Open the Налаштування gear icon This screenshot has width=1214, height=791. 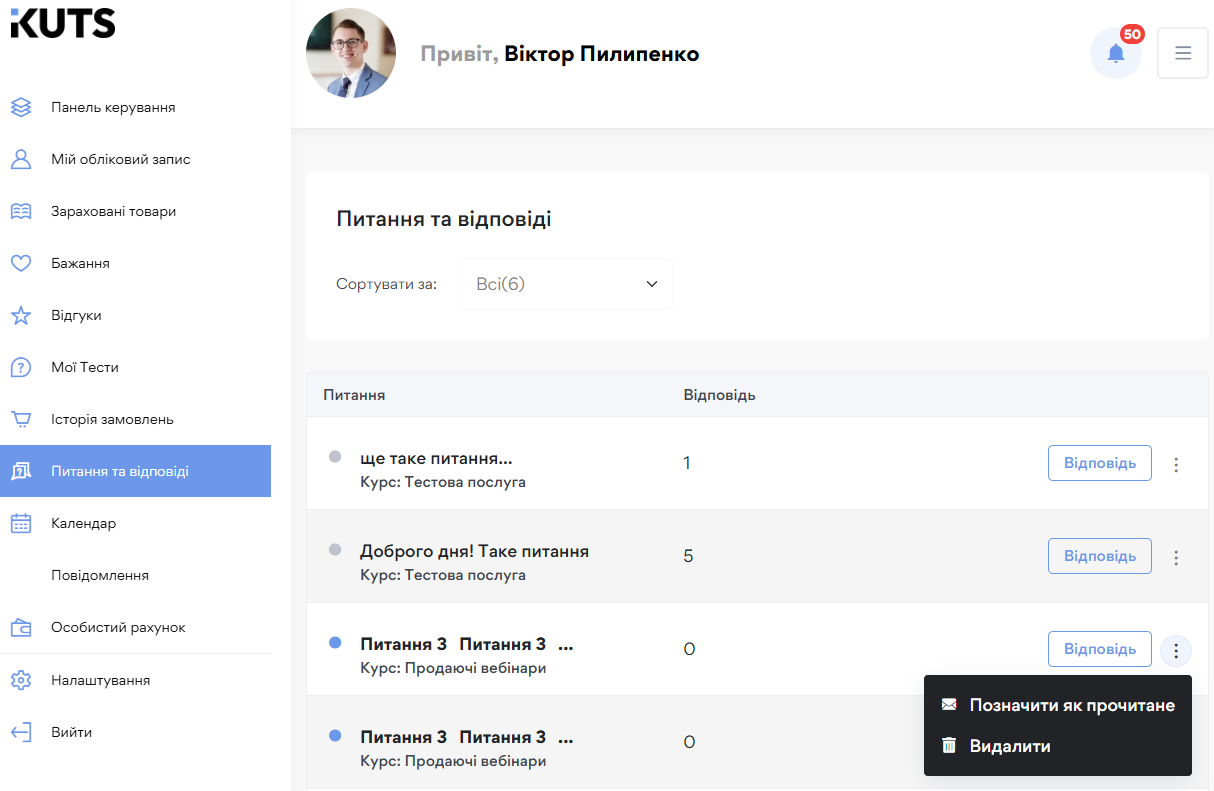pyautogui.click(x=21, y=679)
